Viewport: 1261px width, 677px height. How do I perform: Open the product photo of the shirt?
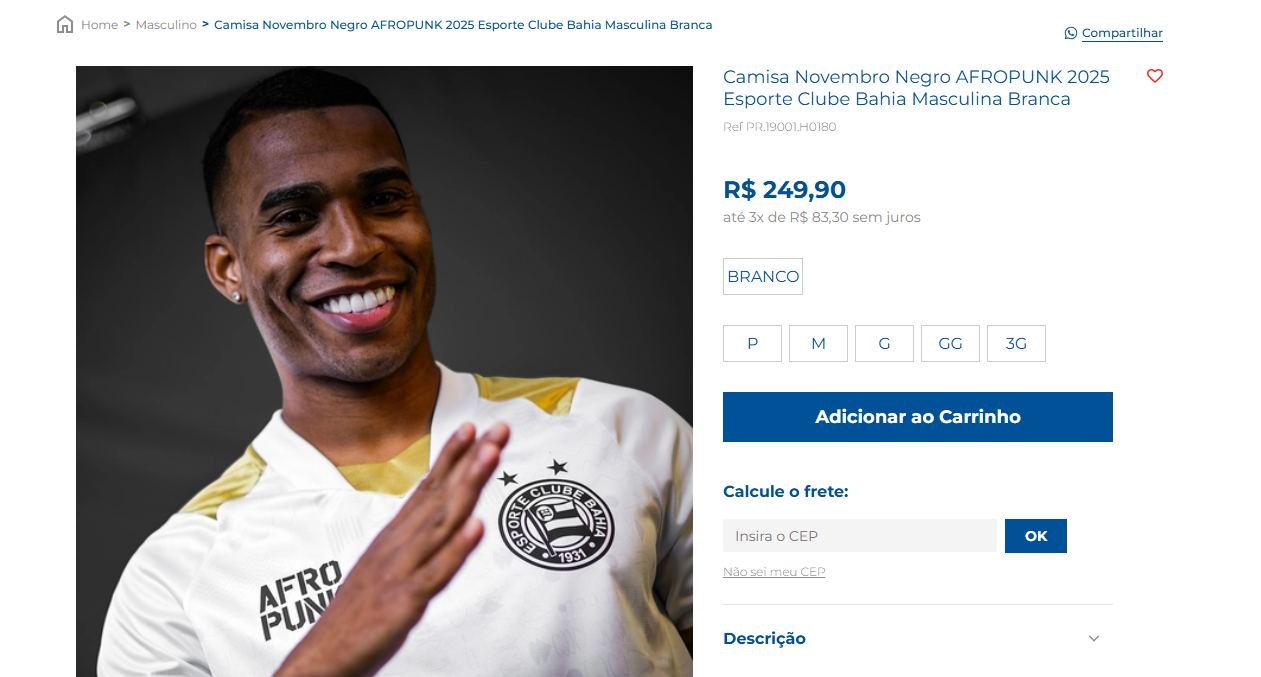(384, 371)
